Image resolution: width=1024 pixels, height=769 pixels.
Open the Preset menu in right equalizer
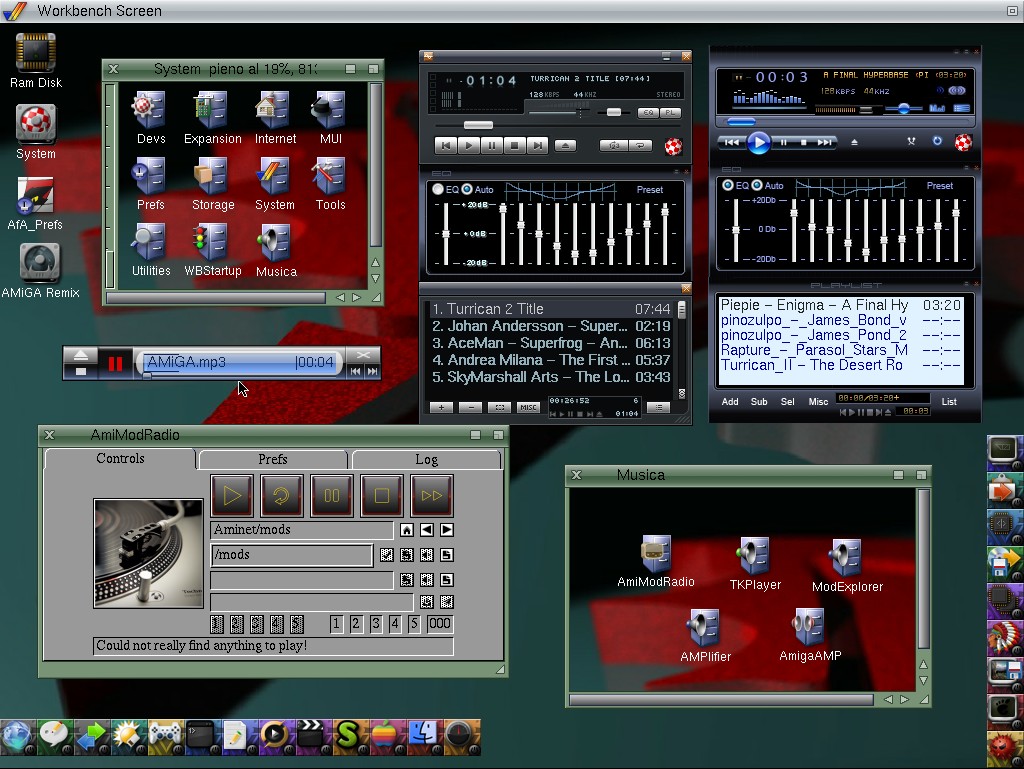[x=939, y=186]
